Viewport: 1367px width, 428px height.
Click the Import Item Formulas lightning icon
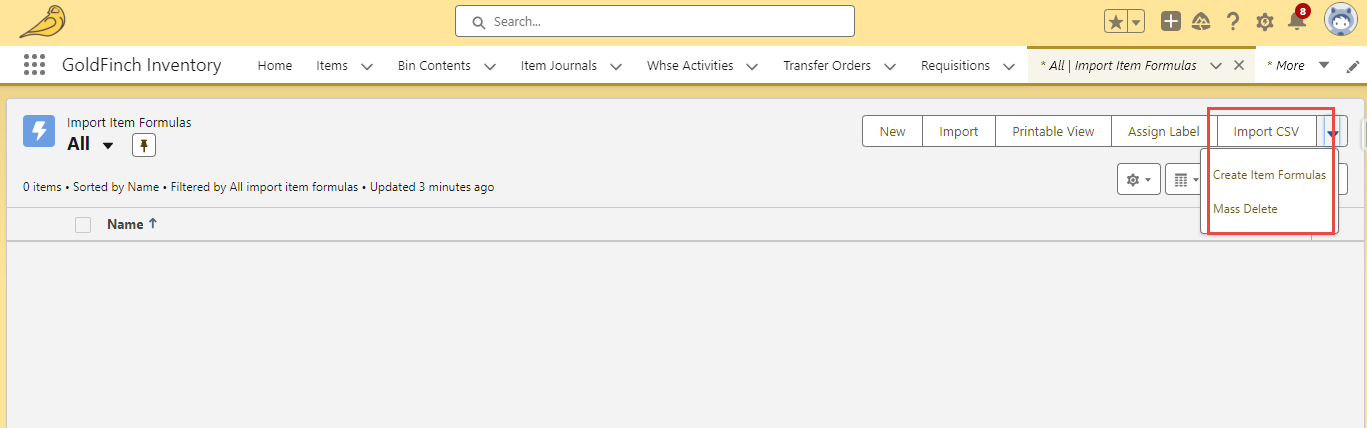click(39, 131)
